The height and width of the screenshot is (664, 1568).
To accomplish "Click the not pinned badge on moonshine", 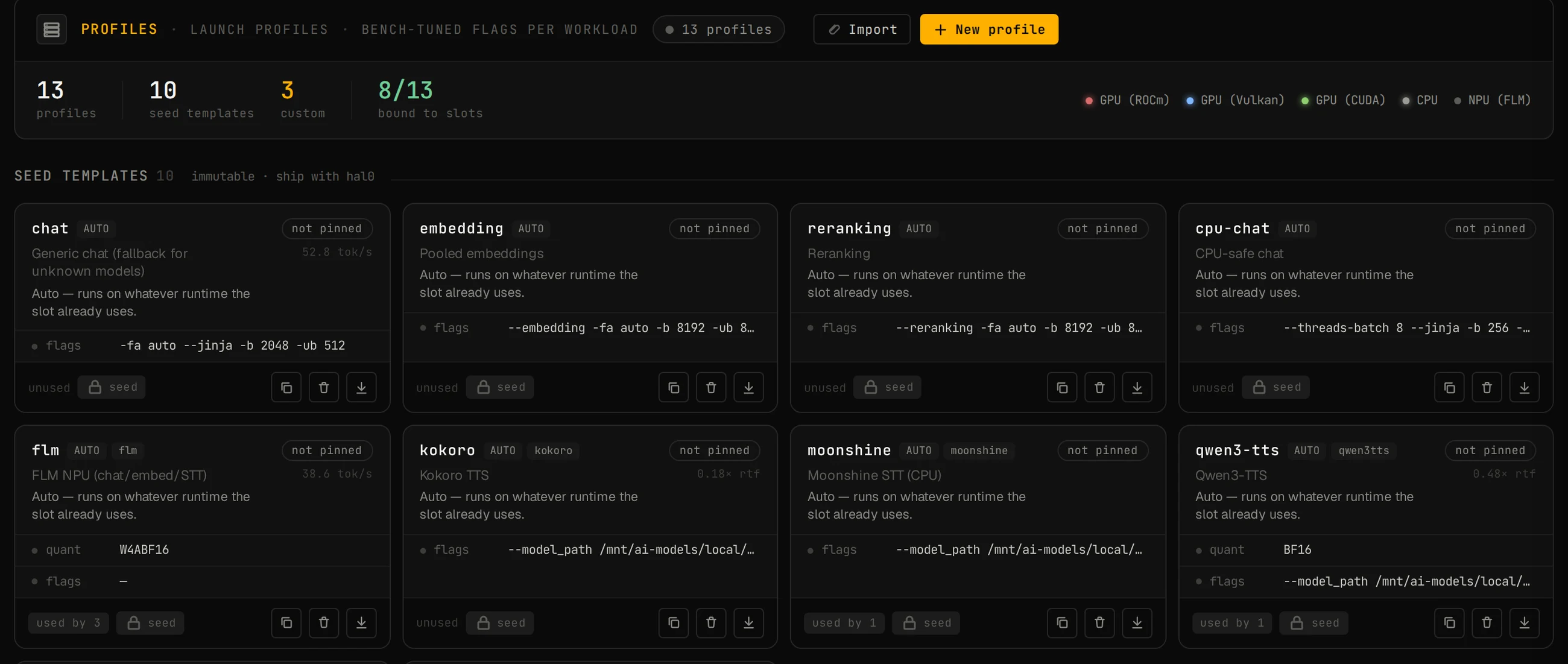I will [x=1102, y=451].
